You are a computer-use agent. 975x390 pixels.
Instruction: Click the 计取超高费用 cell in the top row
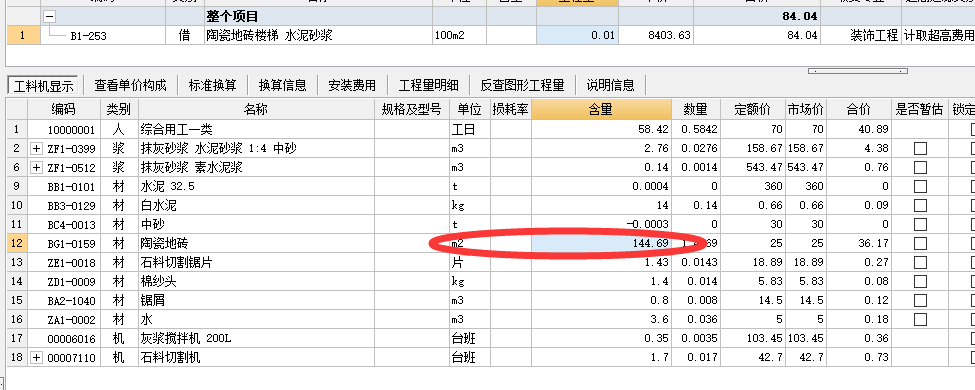click(x=938, y=35)
